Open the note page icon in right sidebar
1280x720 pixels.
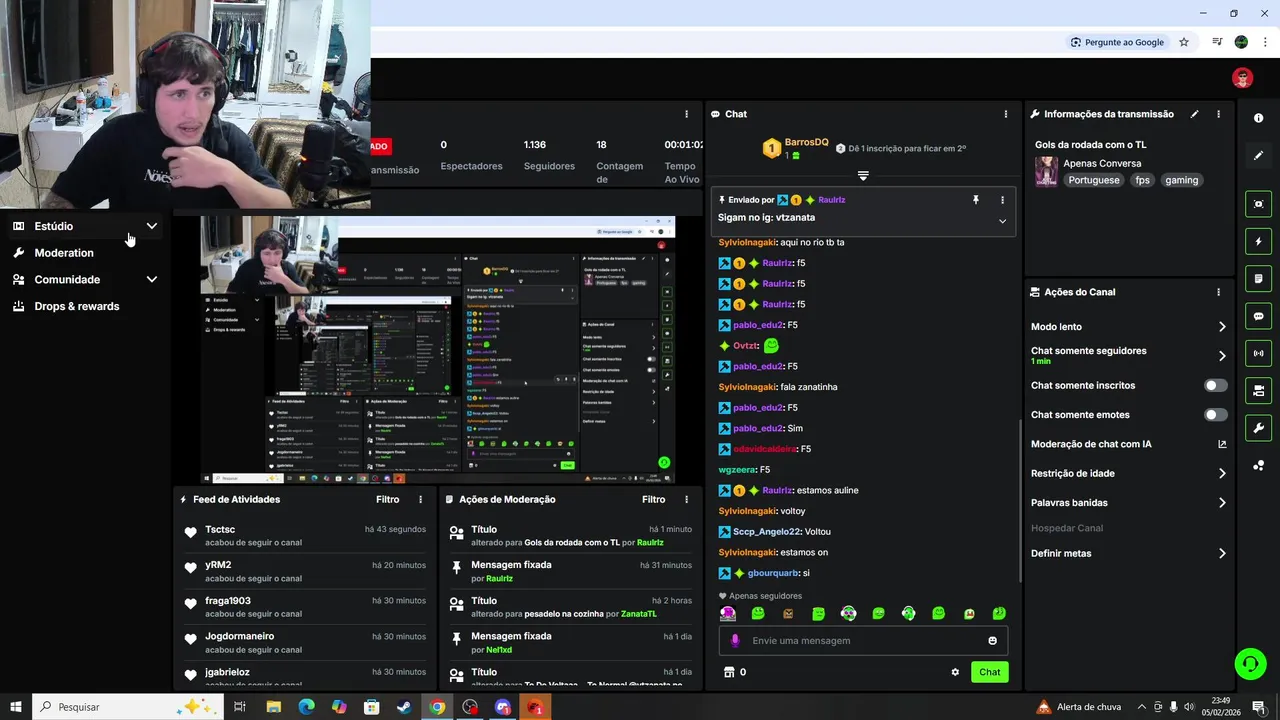(x=1258, y=278)
